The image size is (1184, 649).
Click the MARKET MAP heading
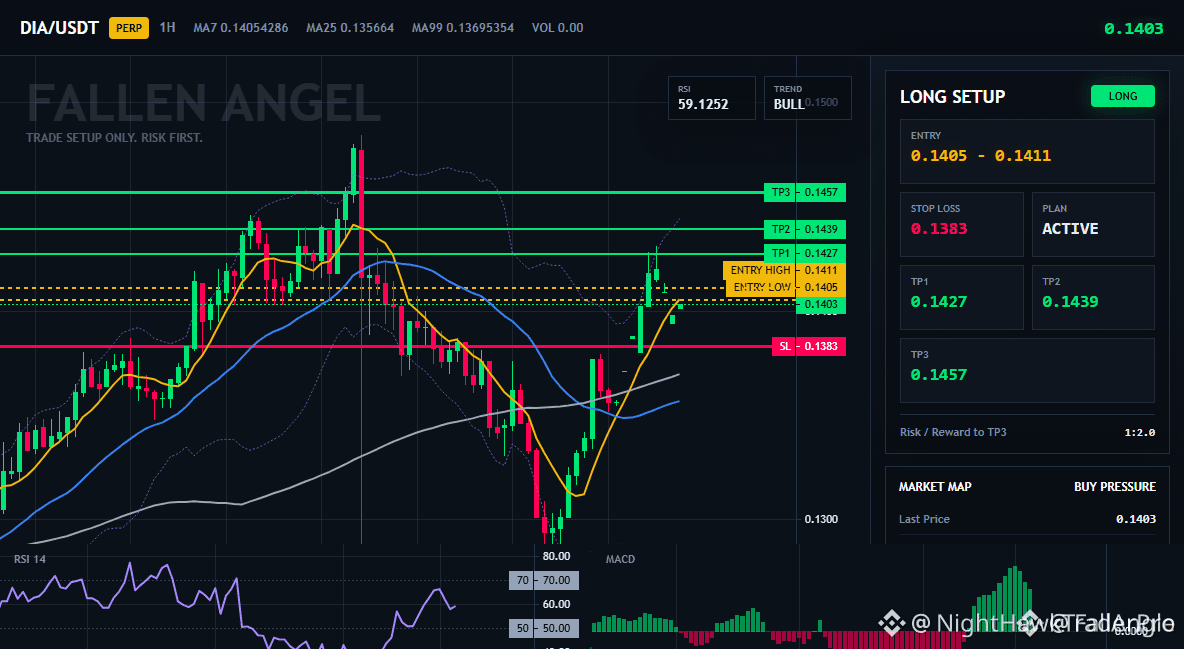click(x=935, y=487)
